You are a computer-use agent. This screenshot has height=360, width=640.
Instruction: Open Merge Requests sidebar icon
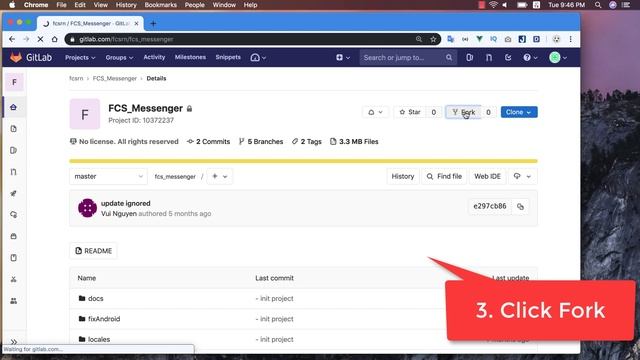point(13,172)
